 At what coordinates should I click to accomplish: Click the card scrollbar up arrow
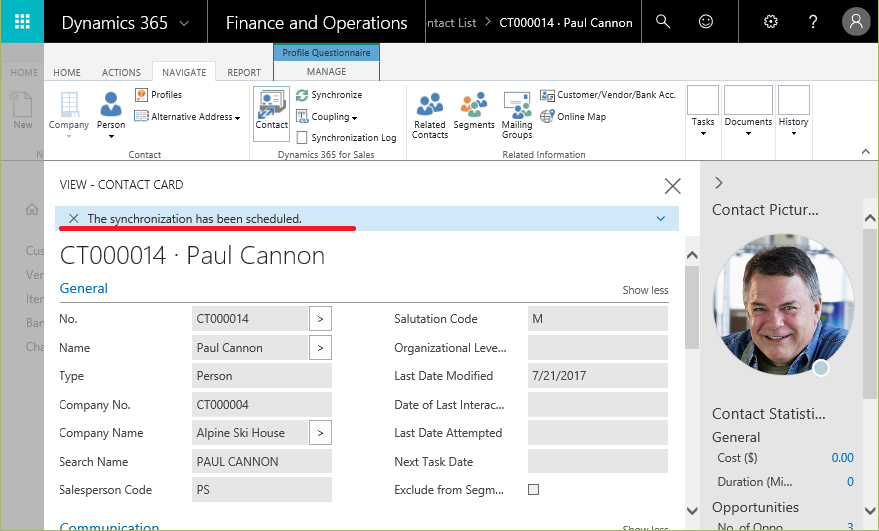tap(692, 255)
